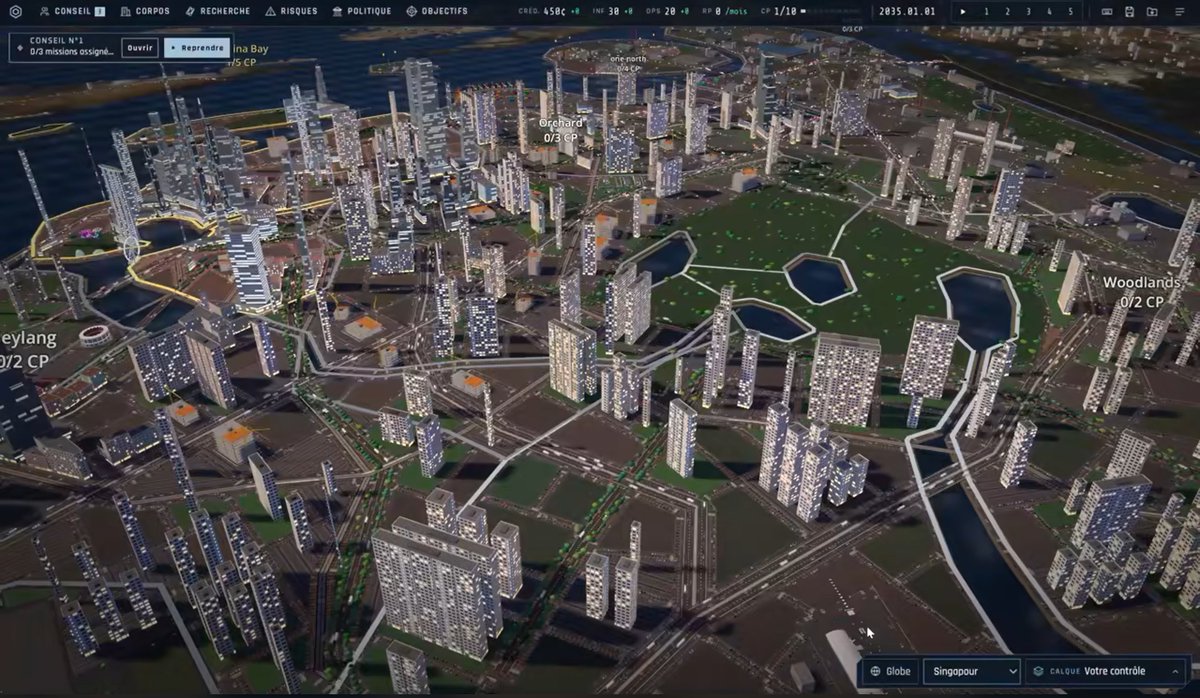
Task: Set game speed to 4
Action: tap(1049, 11)
